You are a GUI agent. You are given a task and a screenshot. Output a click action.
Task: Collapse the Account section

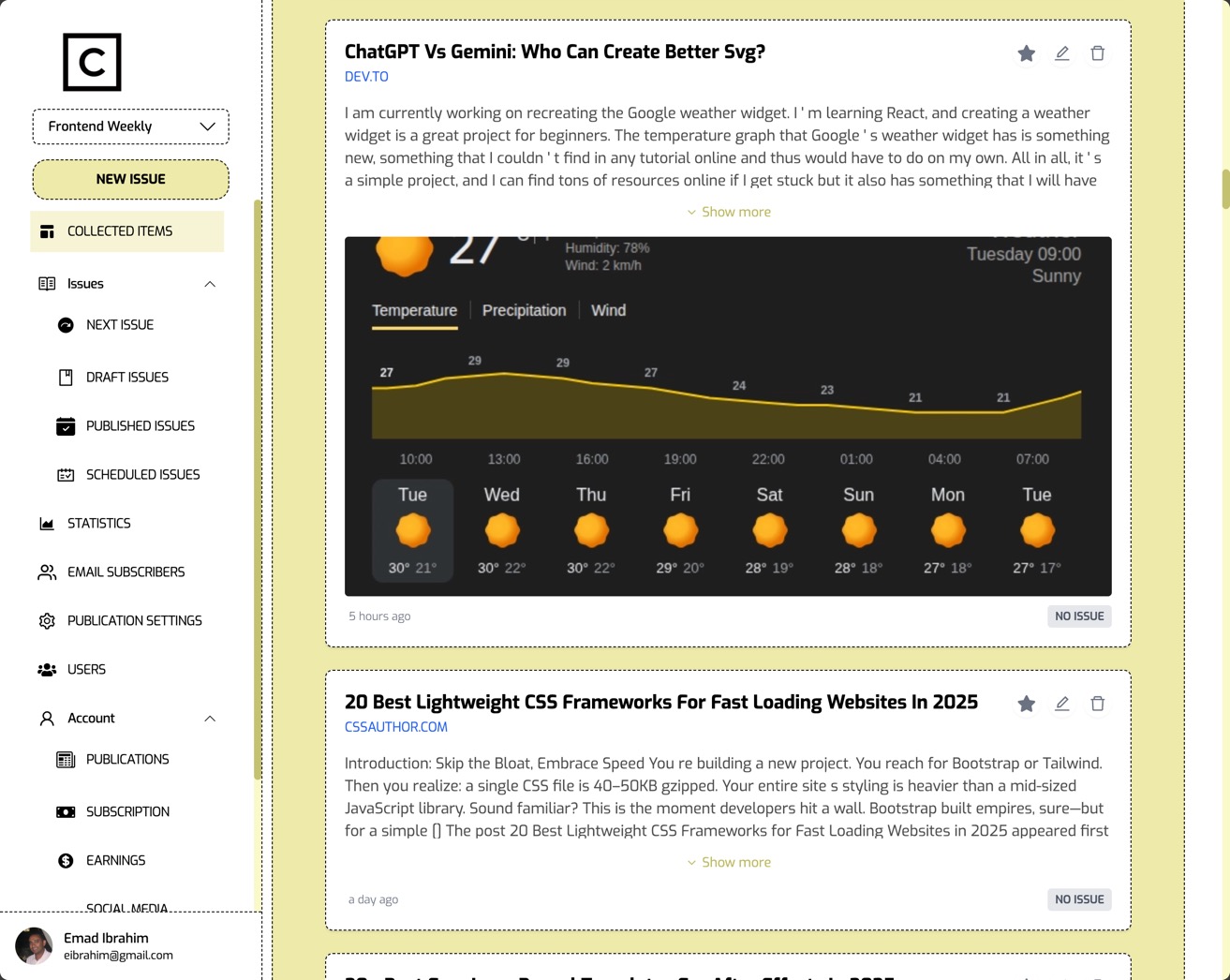[x=210, y=718]
